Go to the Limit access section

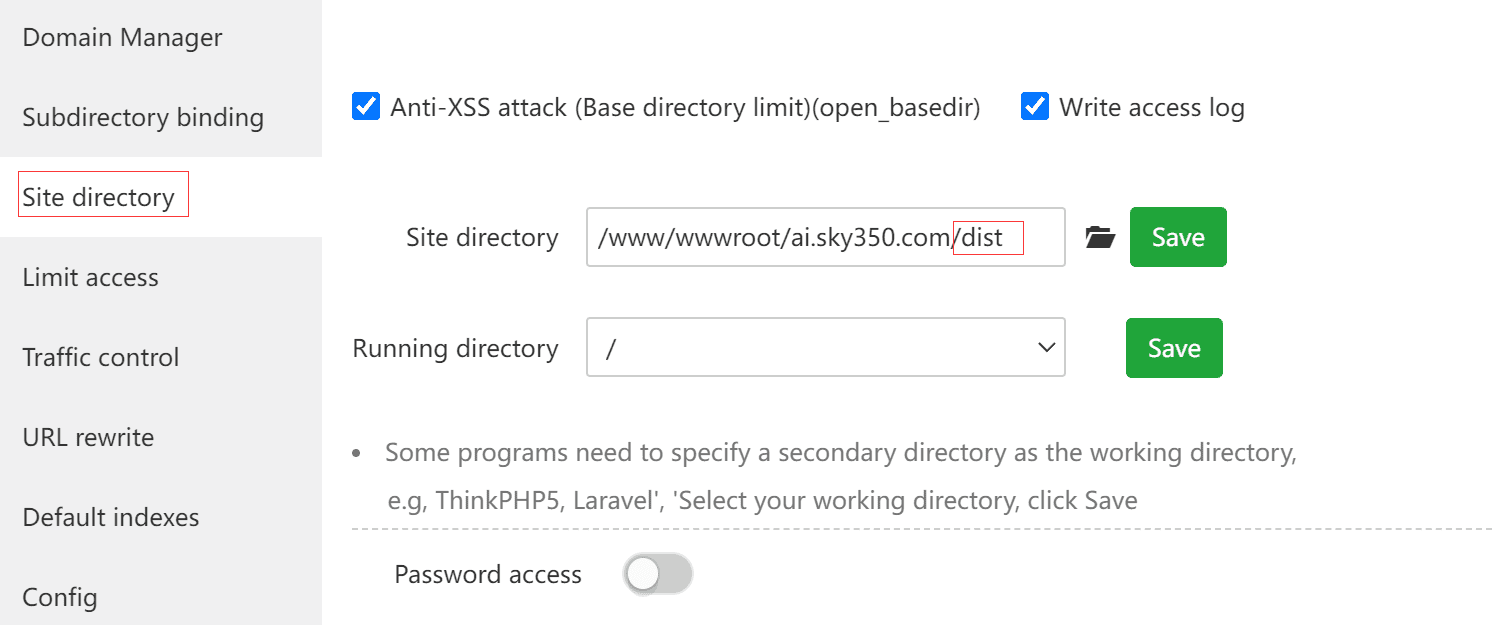(90, 277)
